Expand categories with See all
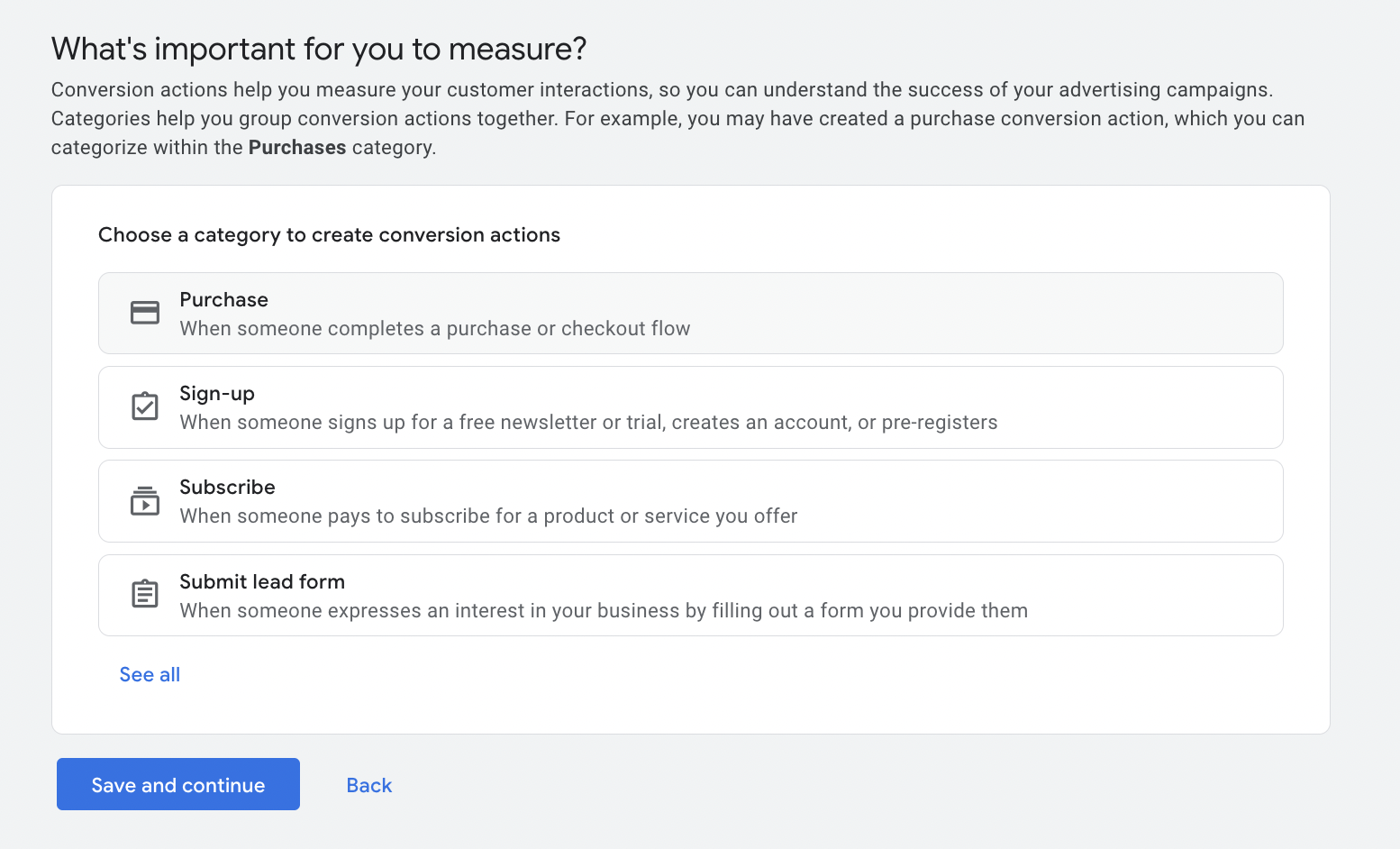This screenshot has width=1400, height=849. click(x=150, y=675)
